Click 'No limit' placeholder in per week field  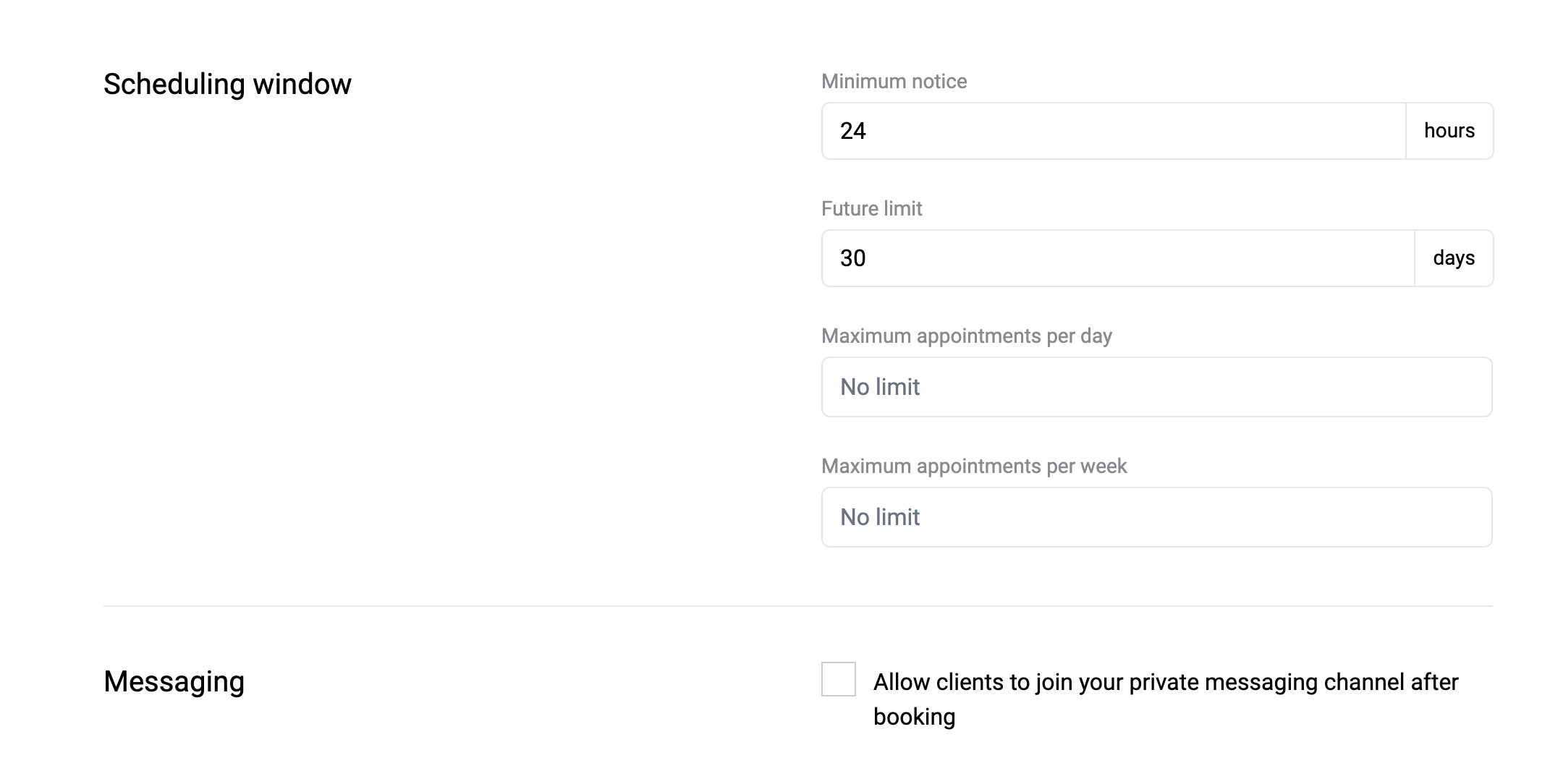click(x=880, y=517)
